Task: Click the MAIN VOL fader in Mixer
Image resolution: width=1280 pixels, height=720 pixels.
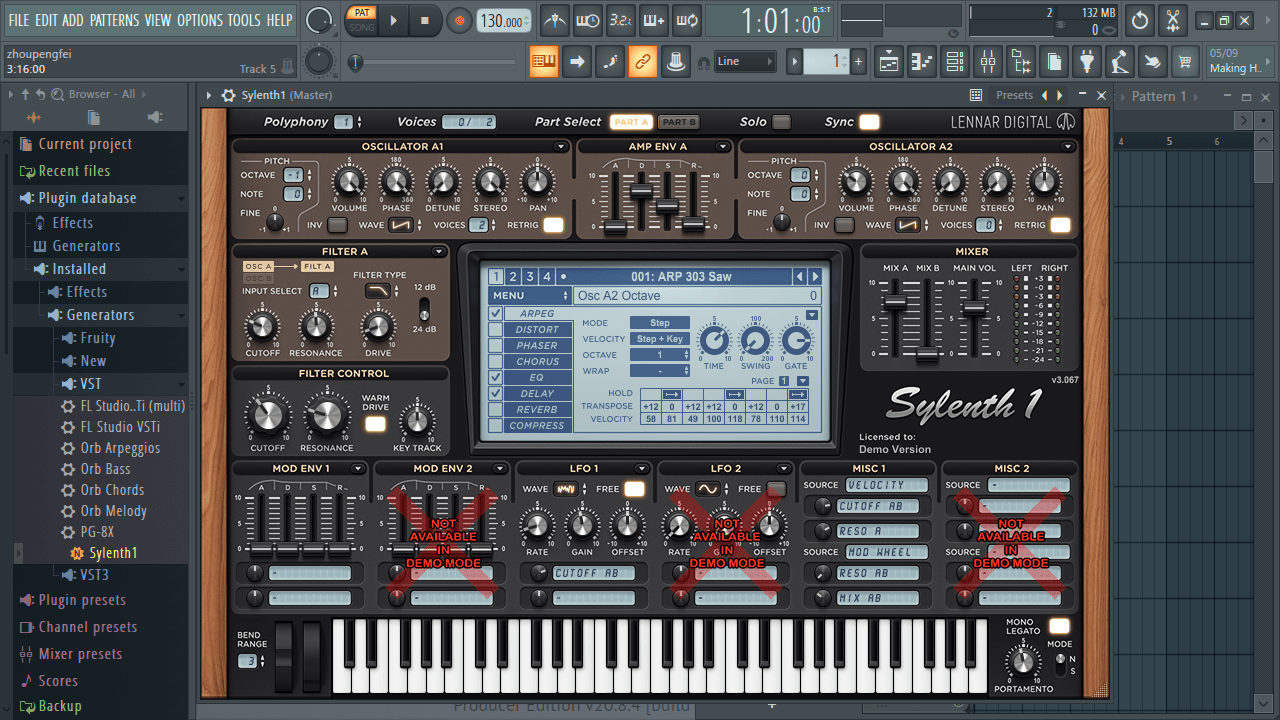Action: [973, 309]
